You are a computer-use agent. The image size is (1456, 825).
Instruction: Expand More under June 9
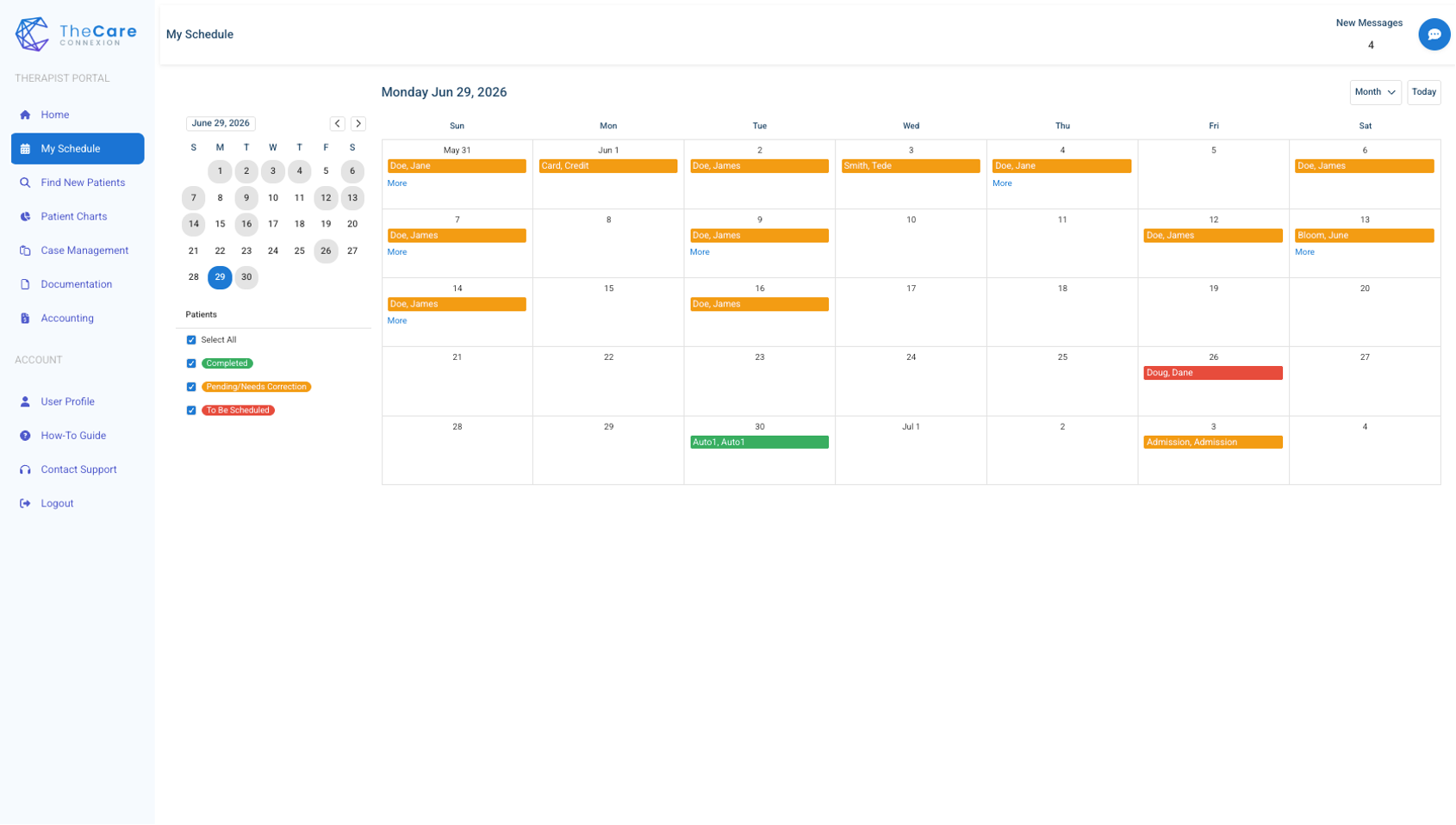700,252
